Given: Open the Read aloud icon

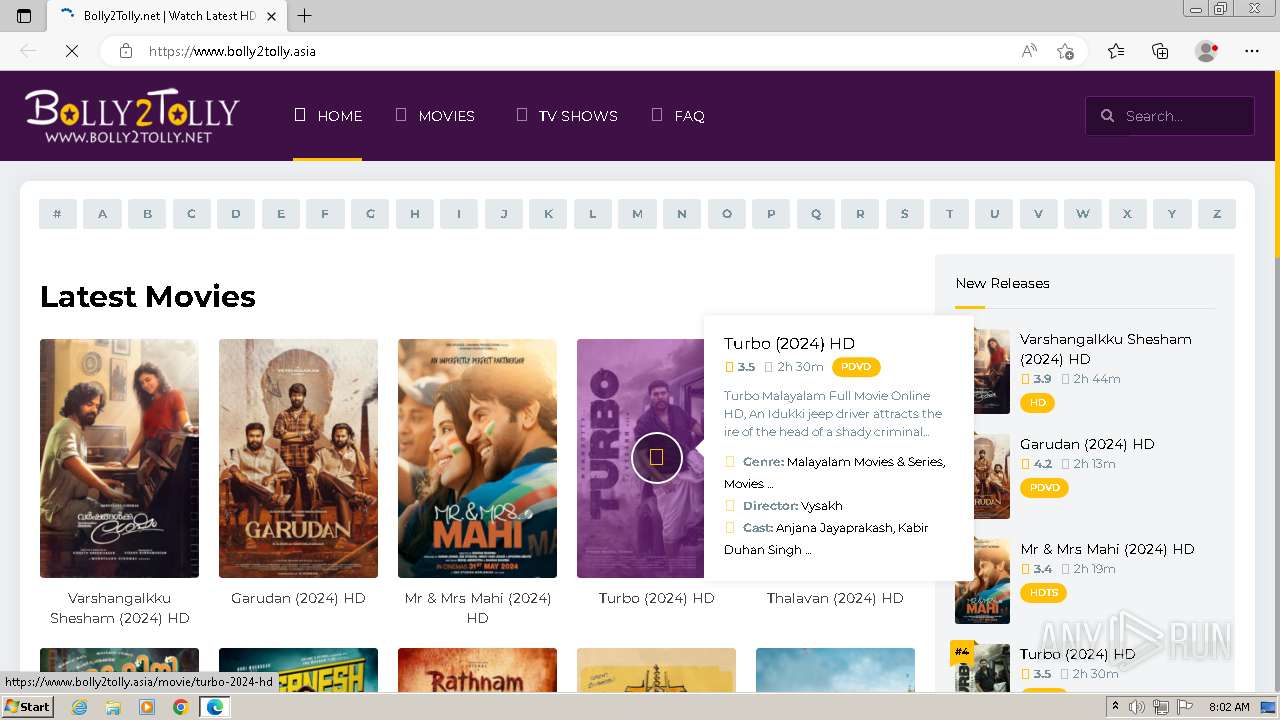Looking at the screenshot, I should (x=1029, y=51).
